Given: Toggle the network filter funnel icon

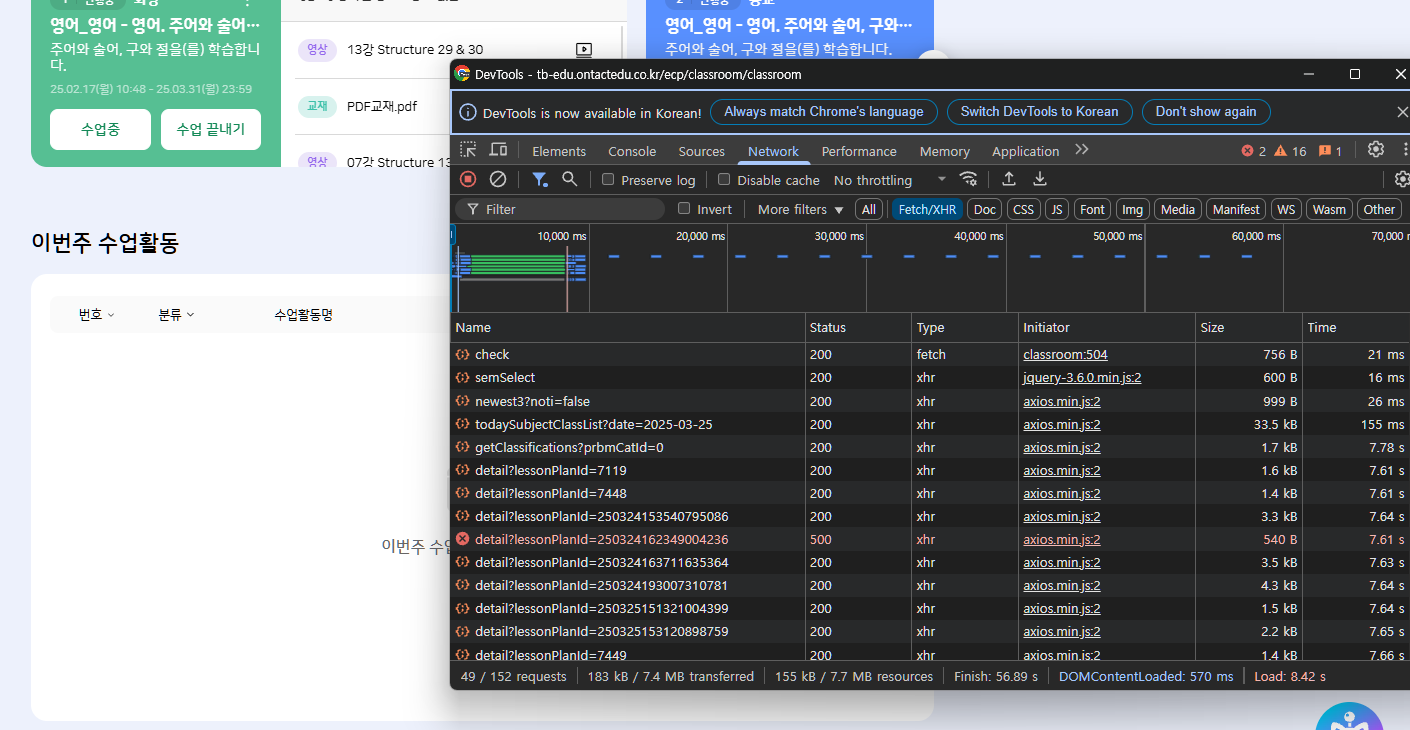Looking at the screenshot, I should click(539, 179).
